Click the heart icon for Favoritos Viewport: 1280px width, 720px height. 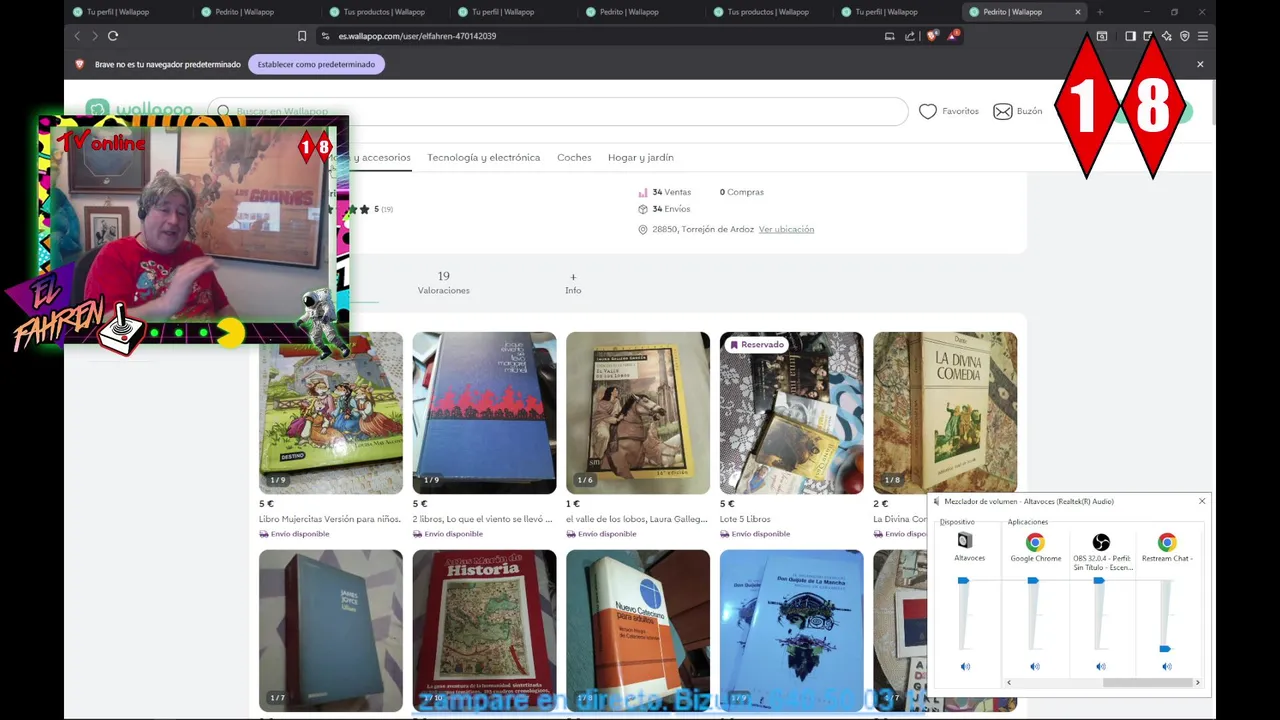click(x=928, y=111)
